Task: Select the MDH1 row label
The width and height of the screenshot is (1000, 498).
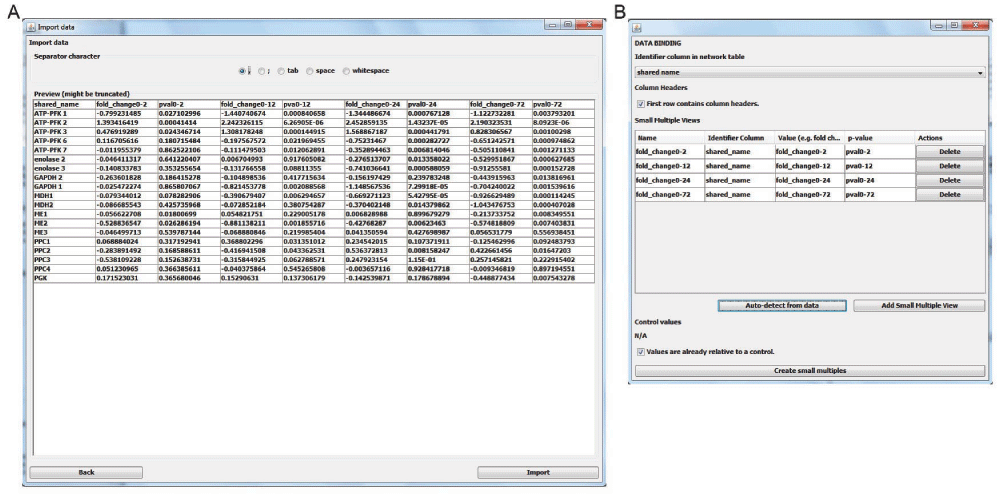Action: pos(64,196)
